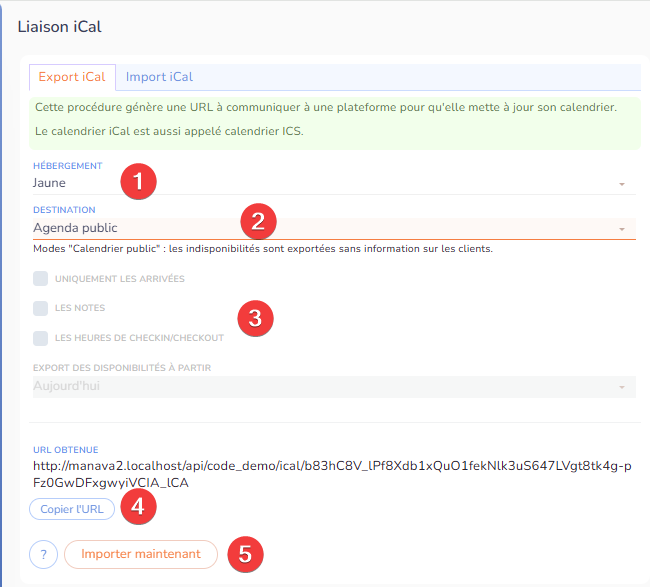The width and height of the screenshot is (650, 587).
Task: Open the Destination dropdown set to Agenda public
Action: pyautogui.click(x=330, y=229)
